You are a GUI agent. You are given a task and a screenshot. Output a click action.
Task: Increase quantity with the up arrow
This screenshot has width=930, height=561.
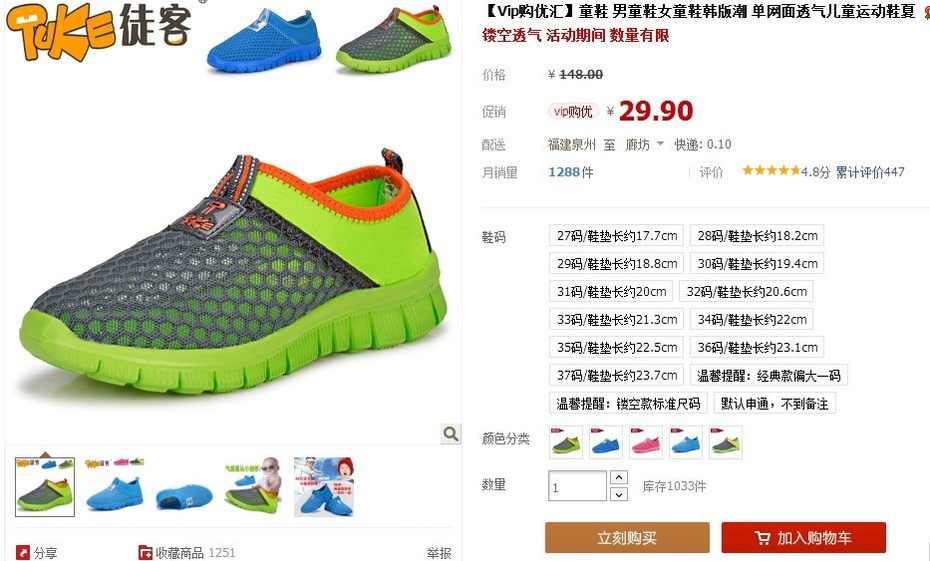[619, 477]
